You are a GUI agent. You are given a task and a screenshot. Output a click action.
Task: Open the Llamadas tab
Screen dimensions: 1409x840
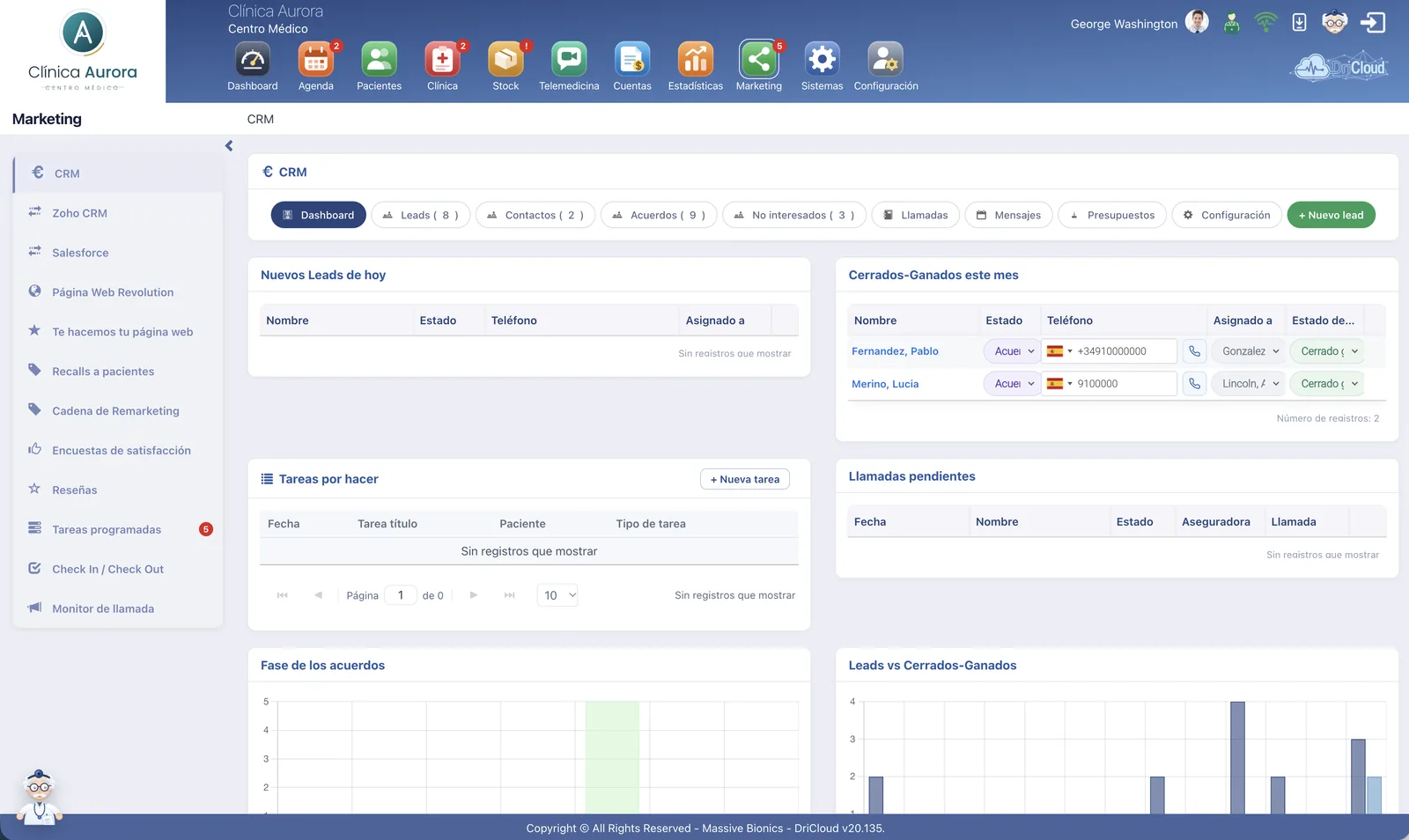click(916, 215)
